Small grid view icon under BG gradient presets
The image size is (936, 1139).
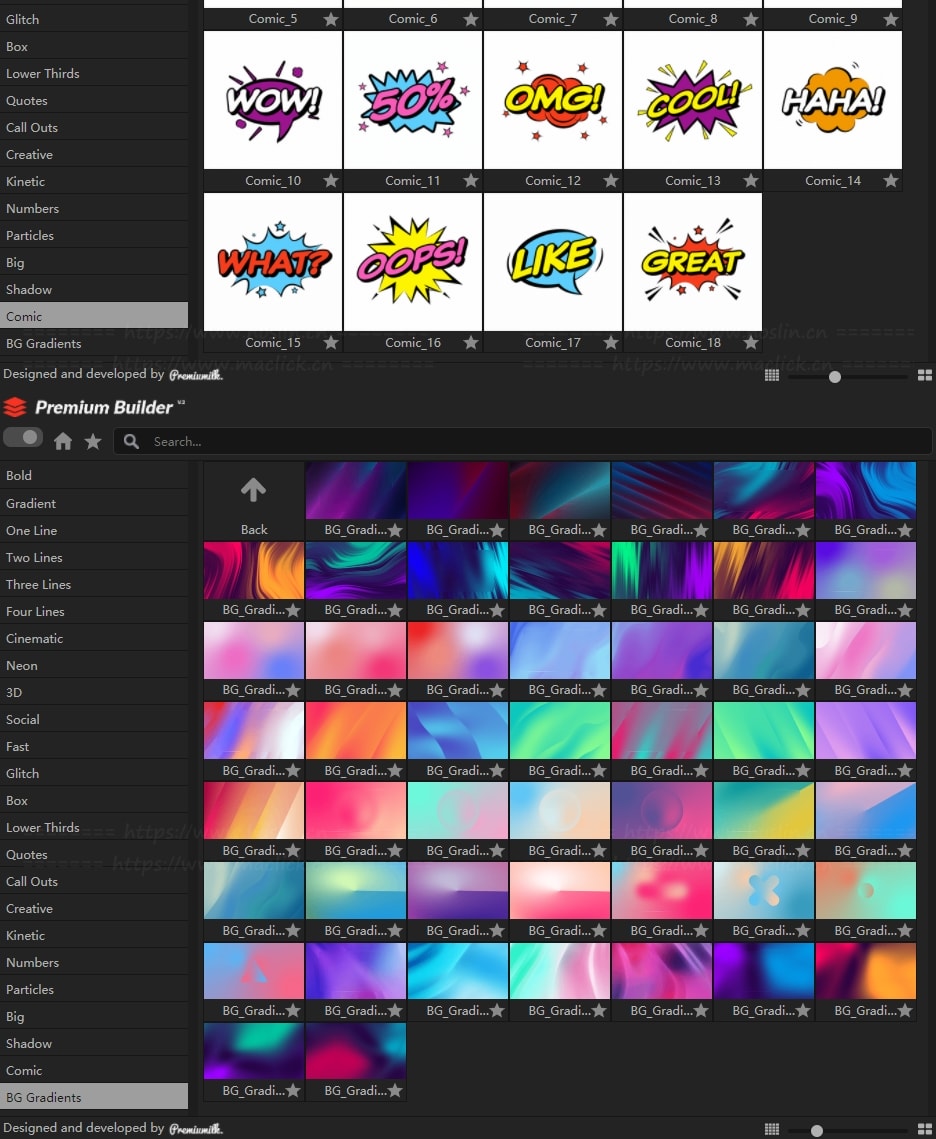772,1130
